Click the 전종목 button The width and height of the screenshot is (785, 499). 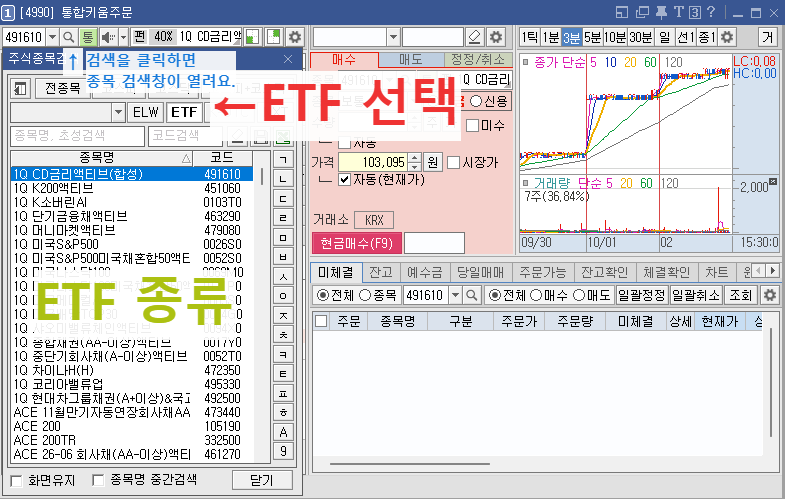(x=63, y=89)
